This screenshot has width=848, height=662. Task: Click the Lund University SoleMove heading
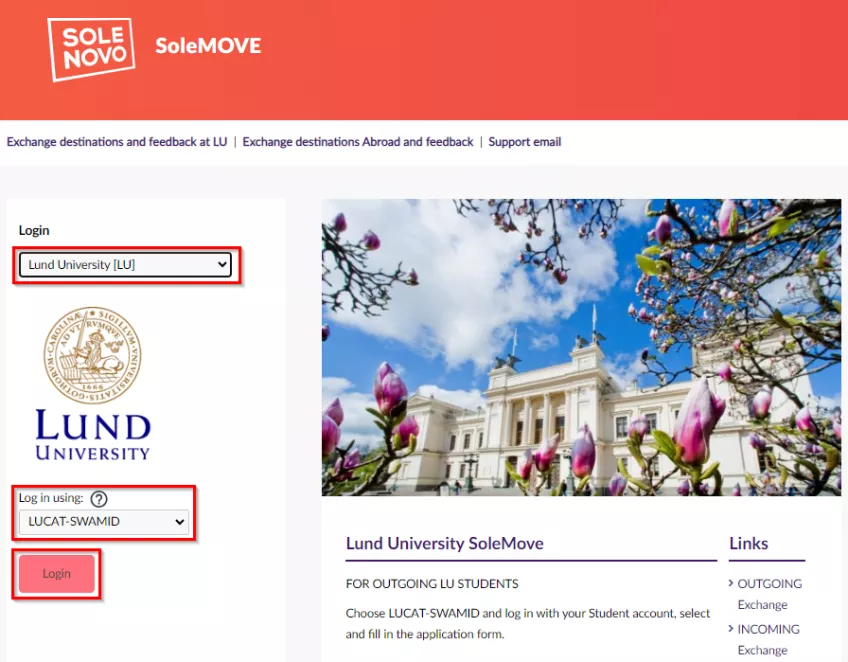pyautogui.click(x=445, y=543)
